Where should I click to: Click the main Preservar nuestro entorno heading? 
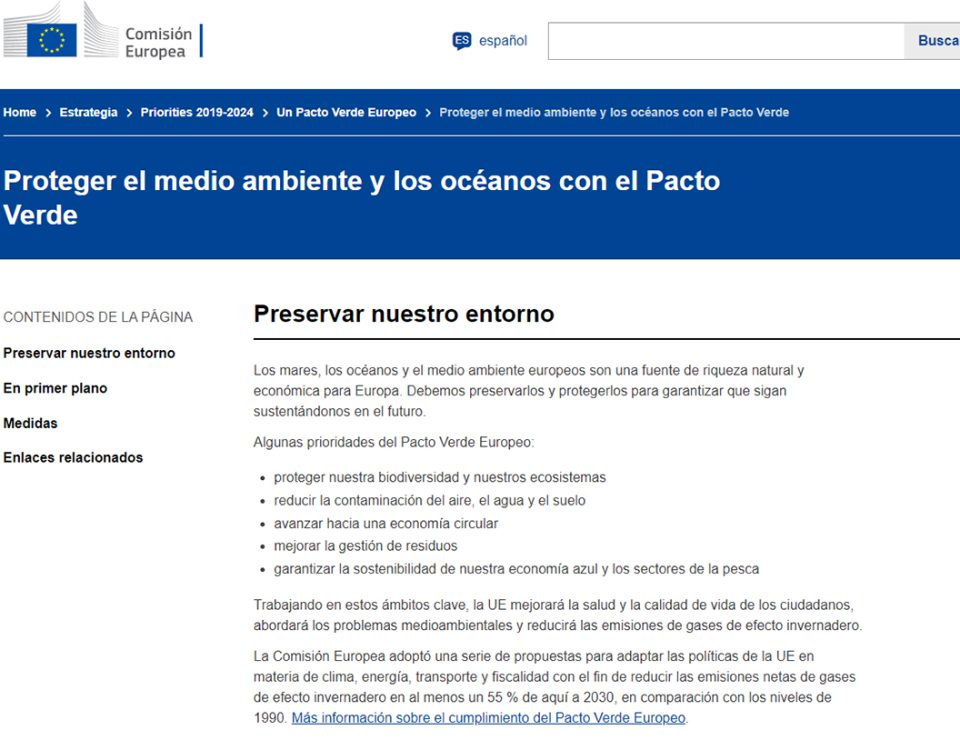403,314
